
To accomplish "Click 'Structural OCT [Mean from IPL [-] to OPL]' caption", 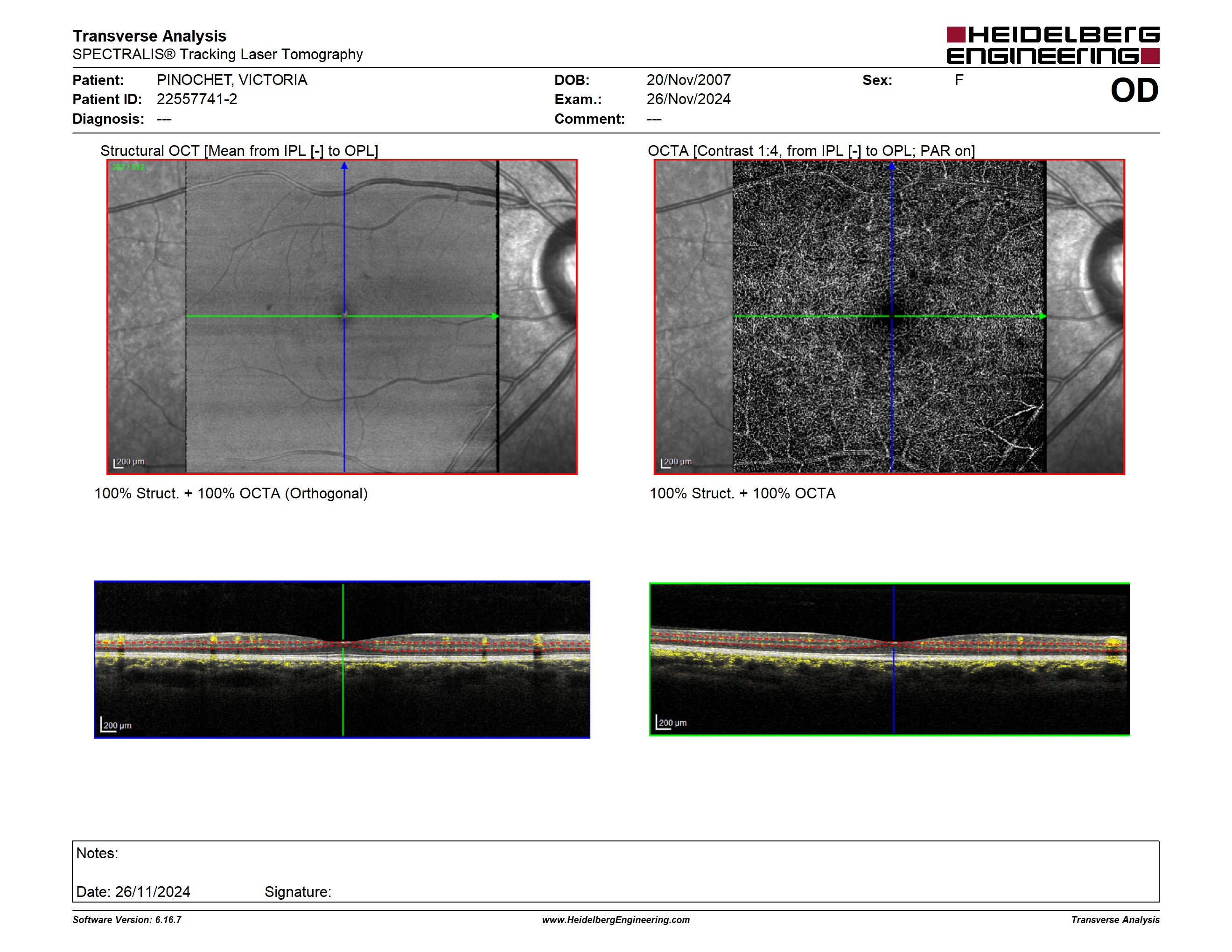I will 239,151.
